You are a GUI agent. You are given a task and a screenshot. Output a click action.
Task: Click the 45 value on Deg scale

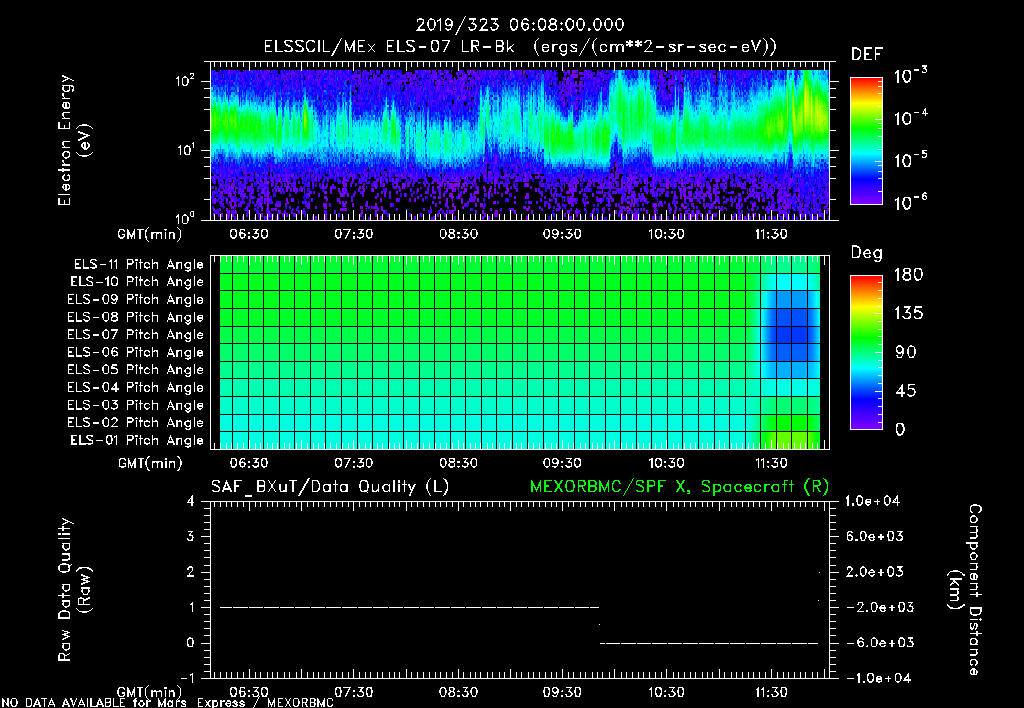(908, 391)
